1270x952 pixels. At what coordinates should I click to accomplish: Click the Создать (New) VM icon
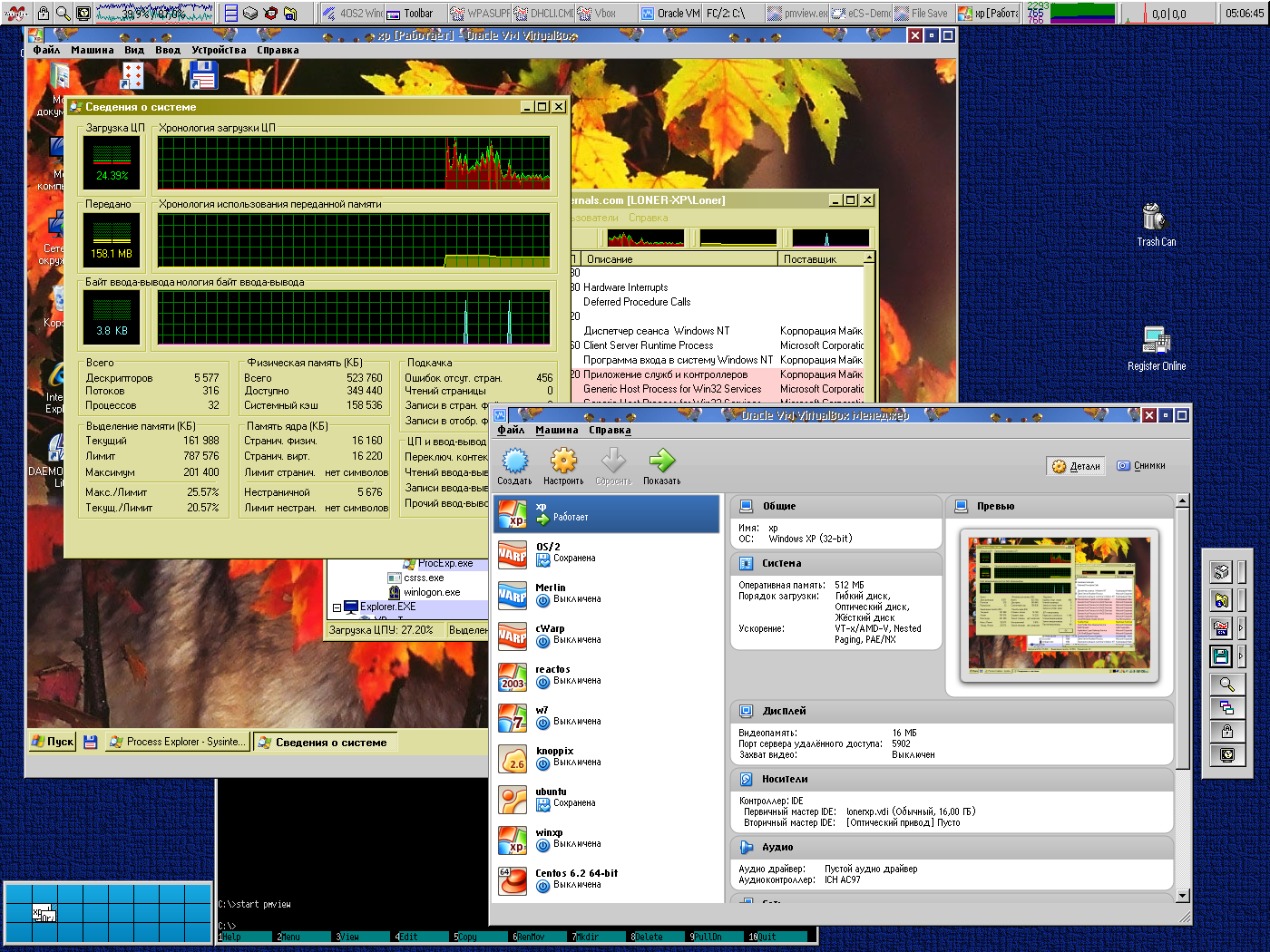point(514,466)
